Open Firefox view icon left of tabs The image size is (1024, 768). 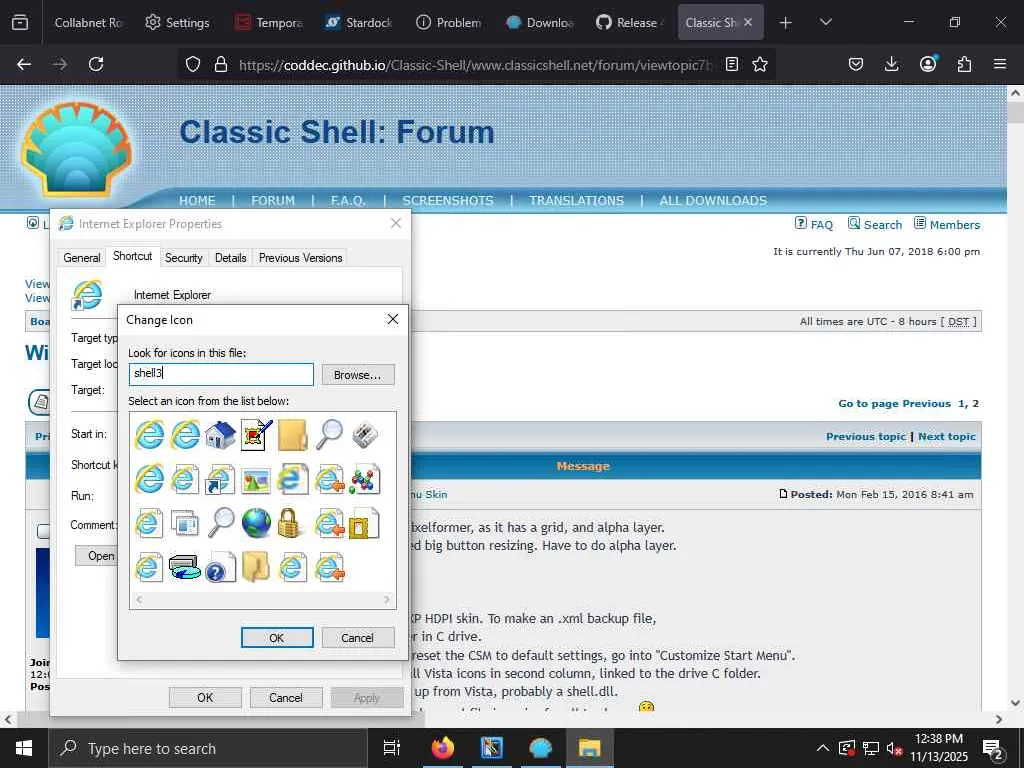[x=20, y=22]
